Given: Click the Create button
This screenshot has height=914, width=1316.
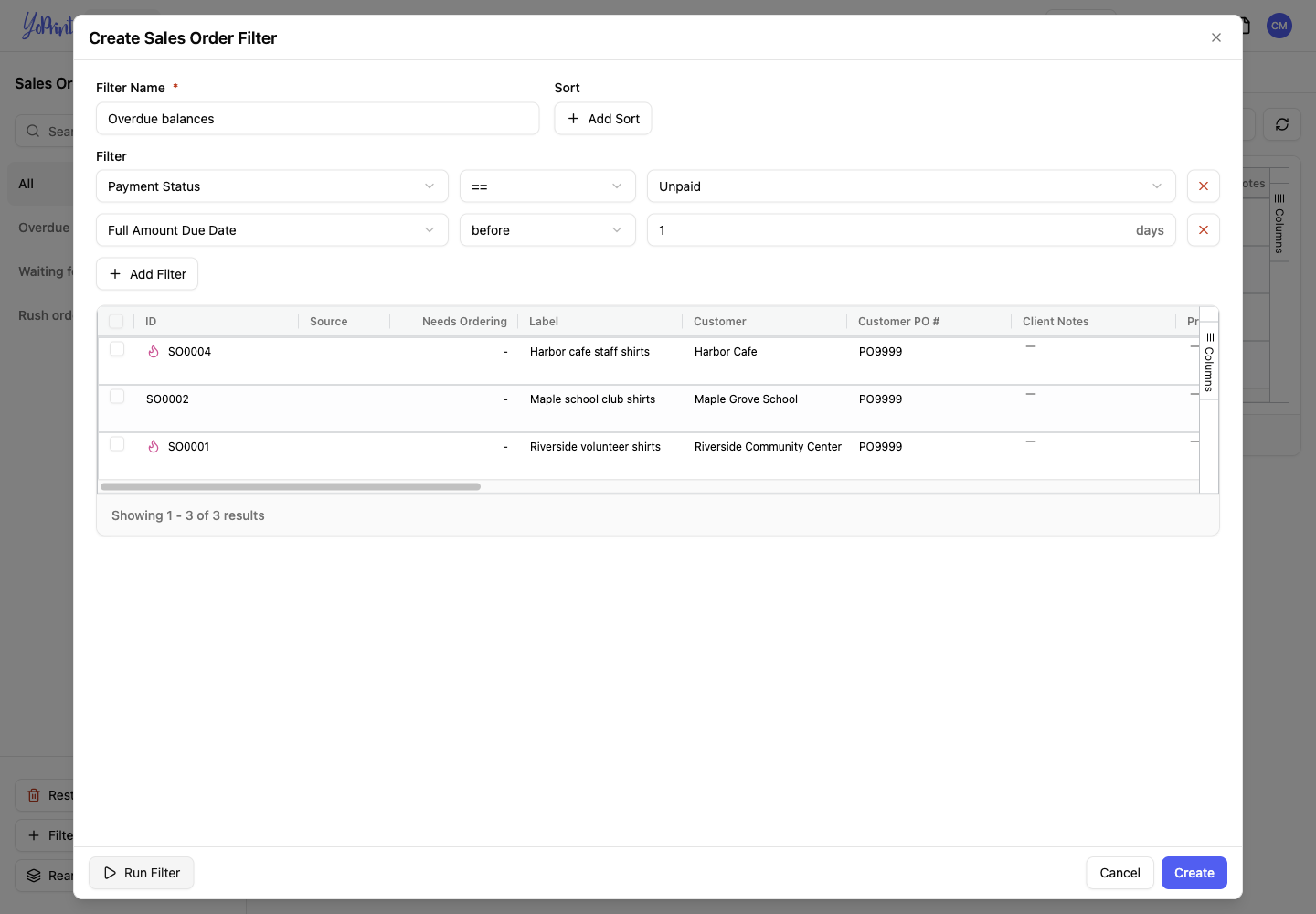Looking at the screenshot, I should 1194,873.
